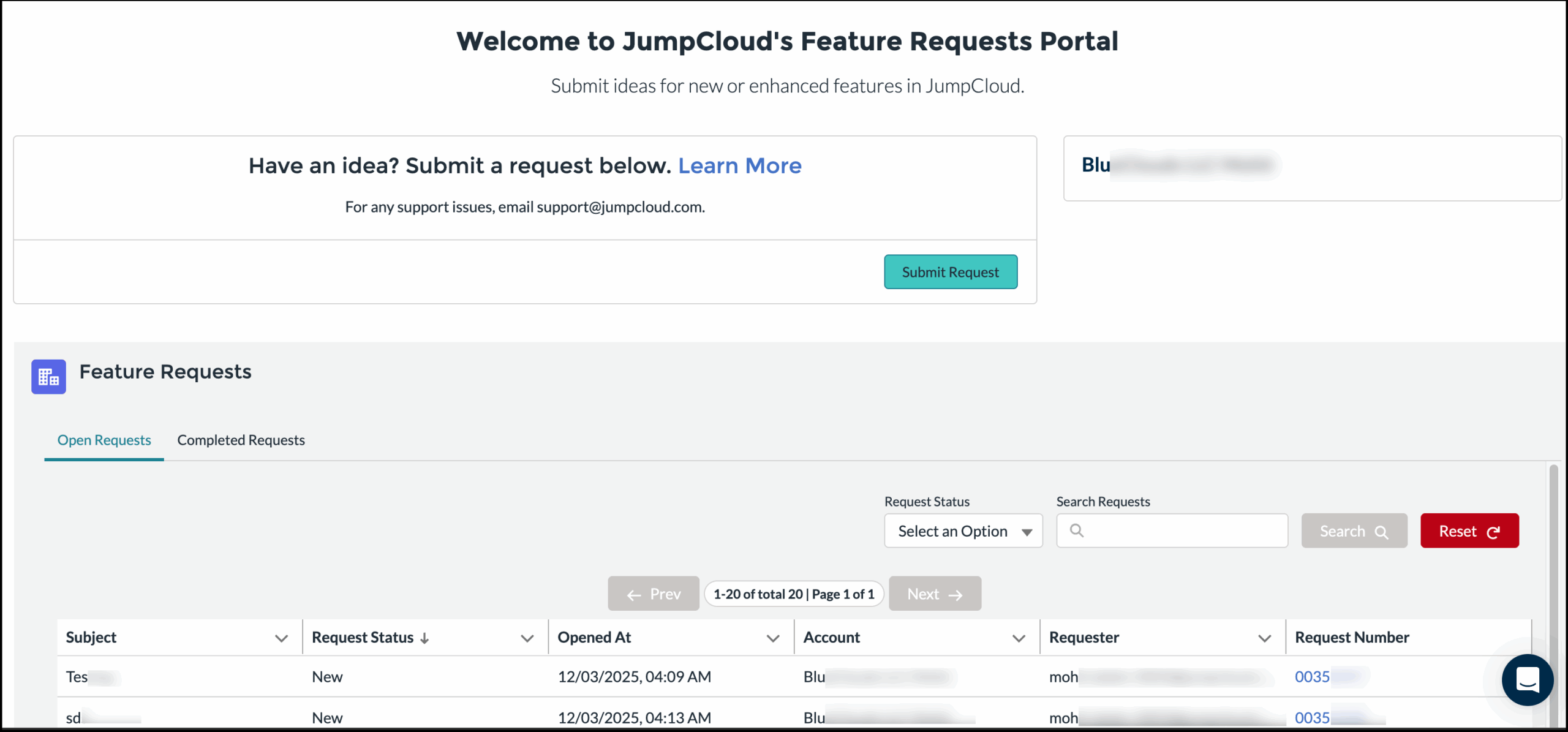Click the Submit Request button
The image size is (1568, 732).
coord(950,271)
